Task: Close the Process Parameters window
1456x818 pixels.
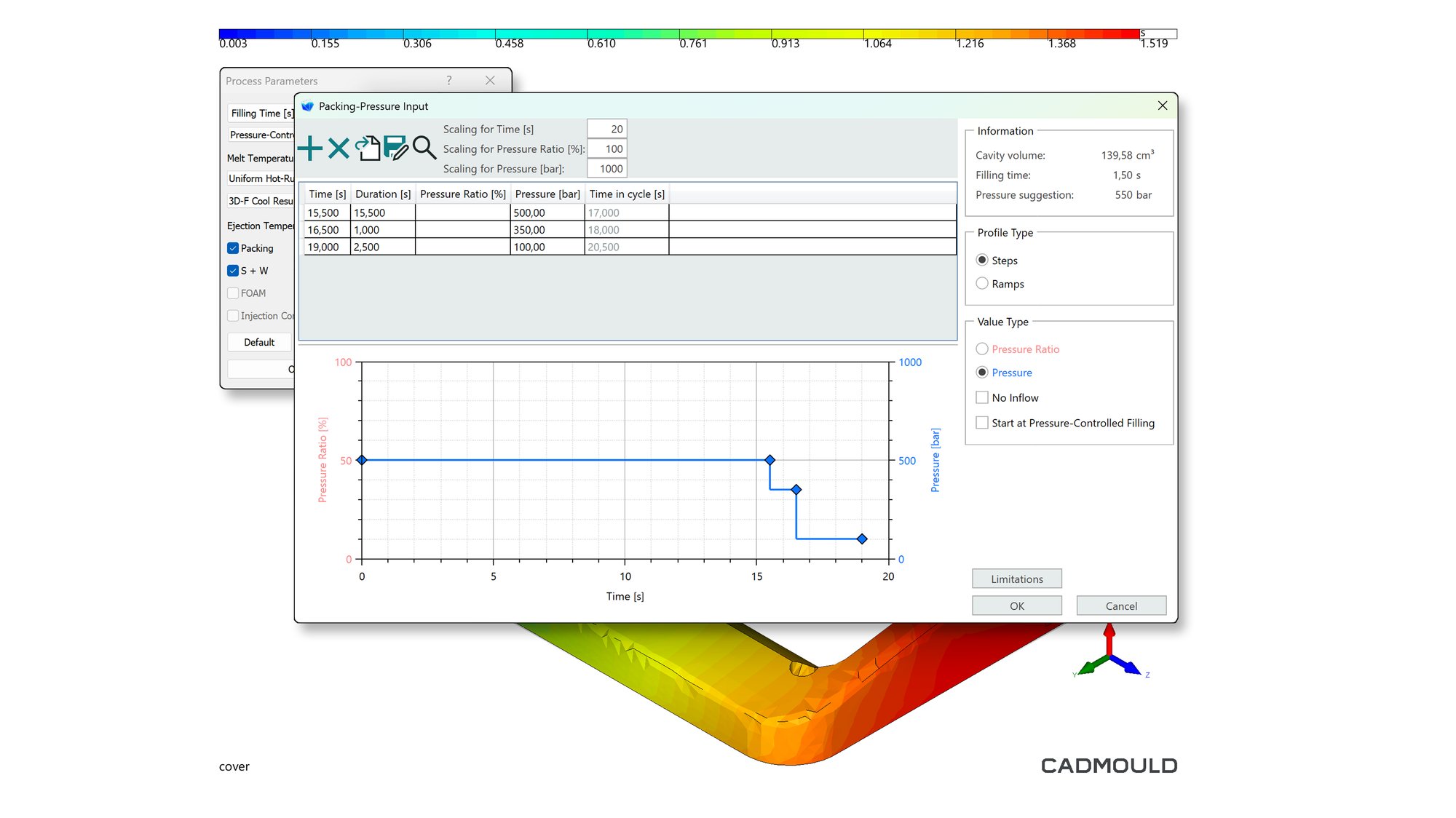Action: point(490,81)
